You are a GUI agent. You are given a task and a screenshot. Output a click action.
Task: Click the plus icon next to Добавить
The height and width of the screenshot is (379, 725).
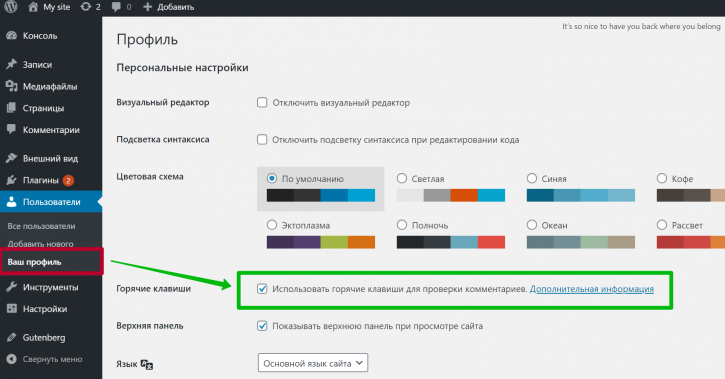[x=147, y=6]
